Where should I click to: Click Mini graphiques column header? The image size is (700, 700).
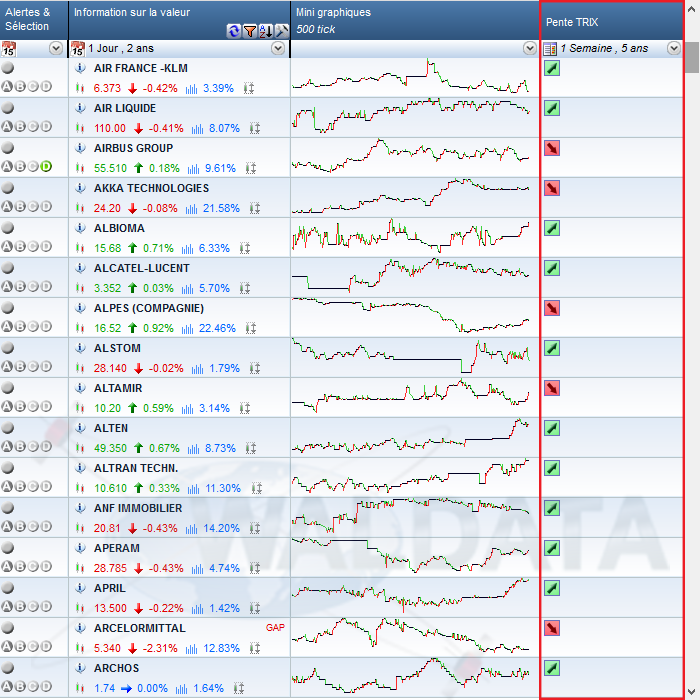point(415,20)
